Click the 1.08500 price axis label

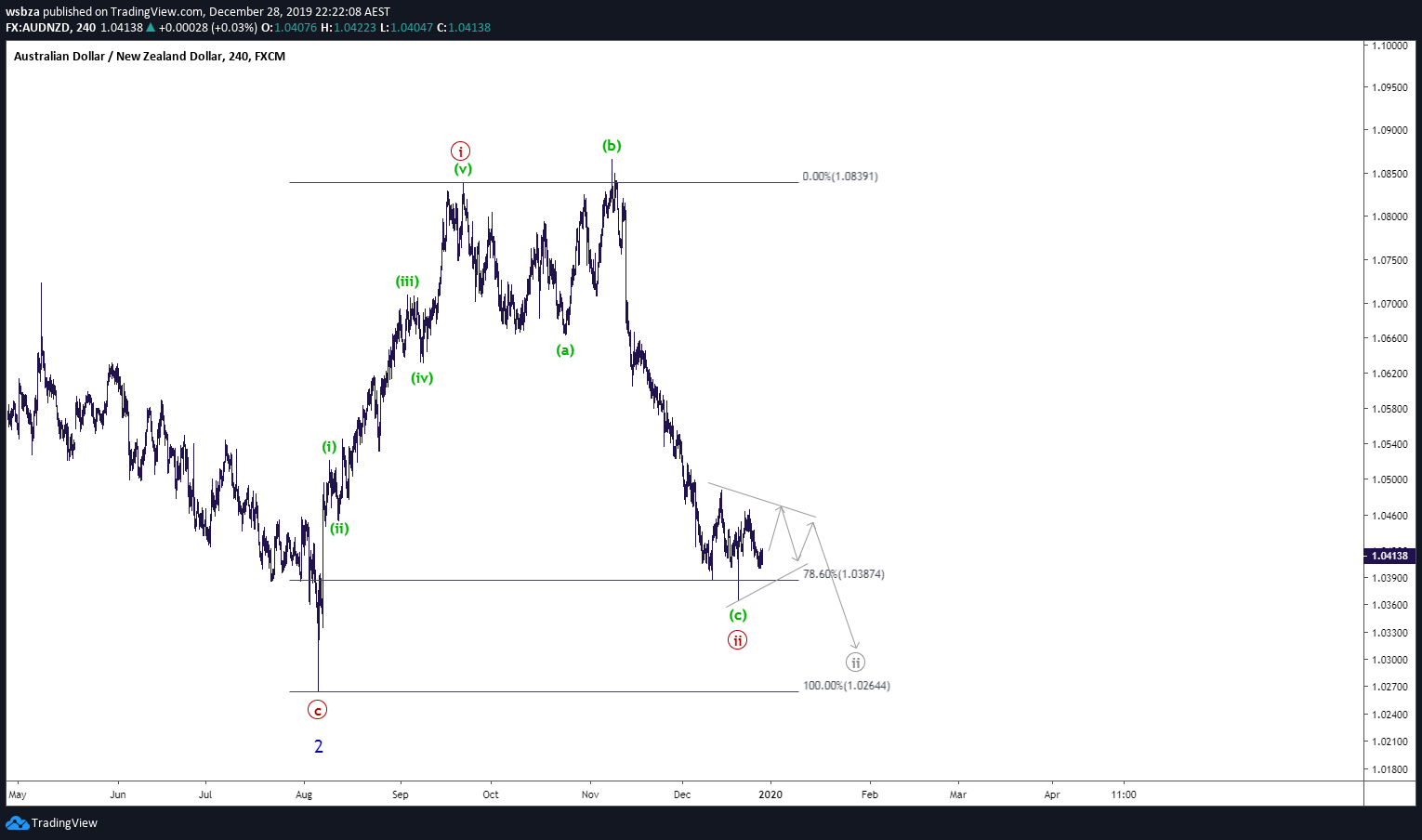tap(1389, 174)
